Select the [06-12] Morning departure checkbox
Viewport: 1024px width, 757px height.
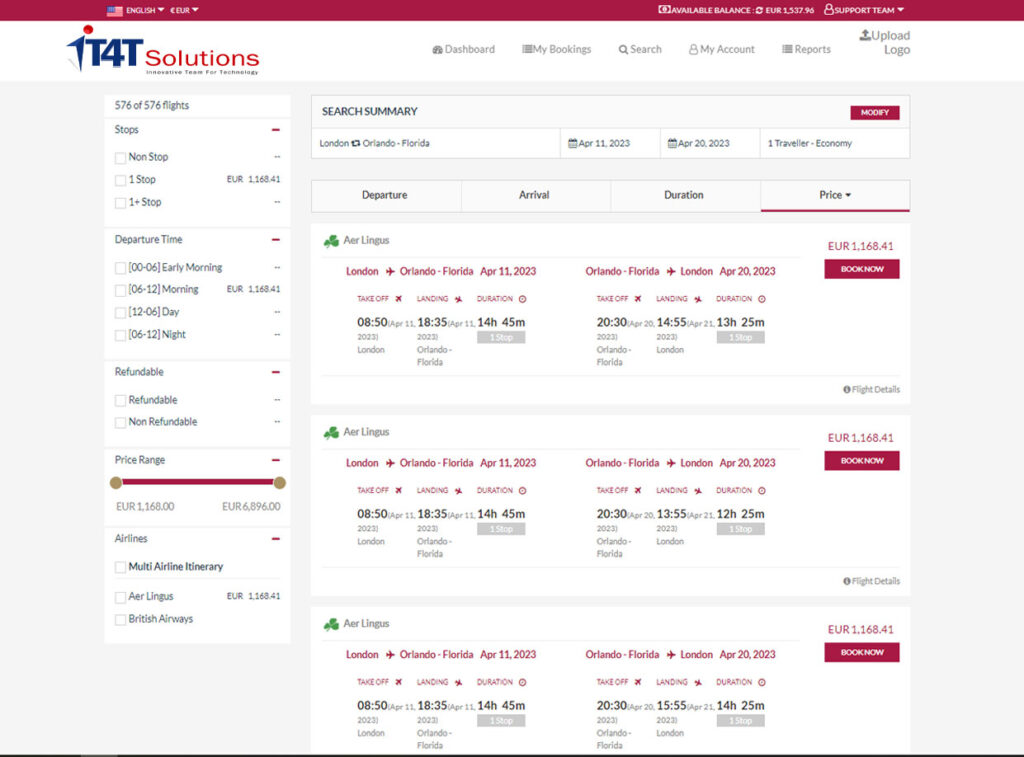pyautogui.click(x=120, y=290)
